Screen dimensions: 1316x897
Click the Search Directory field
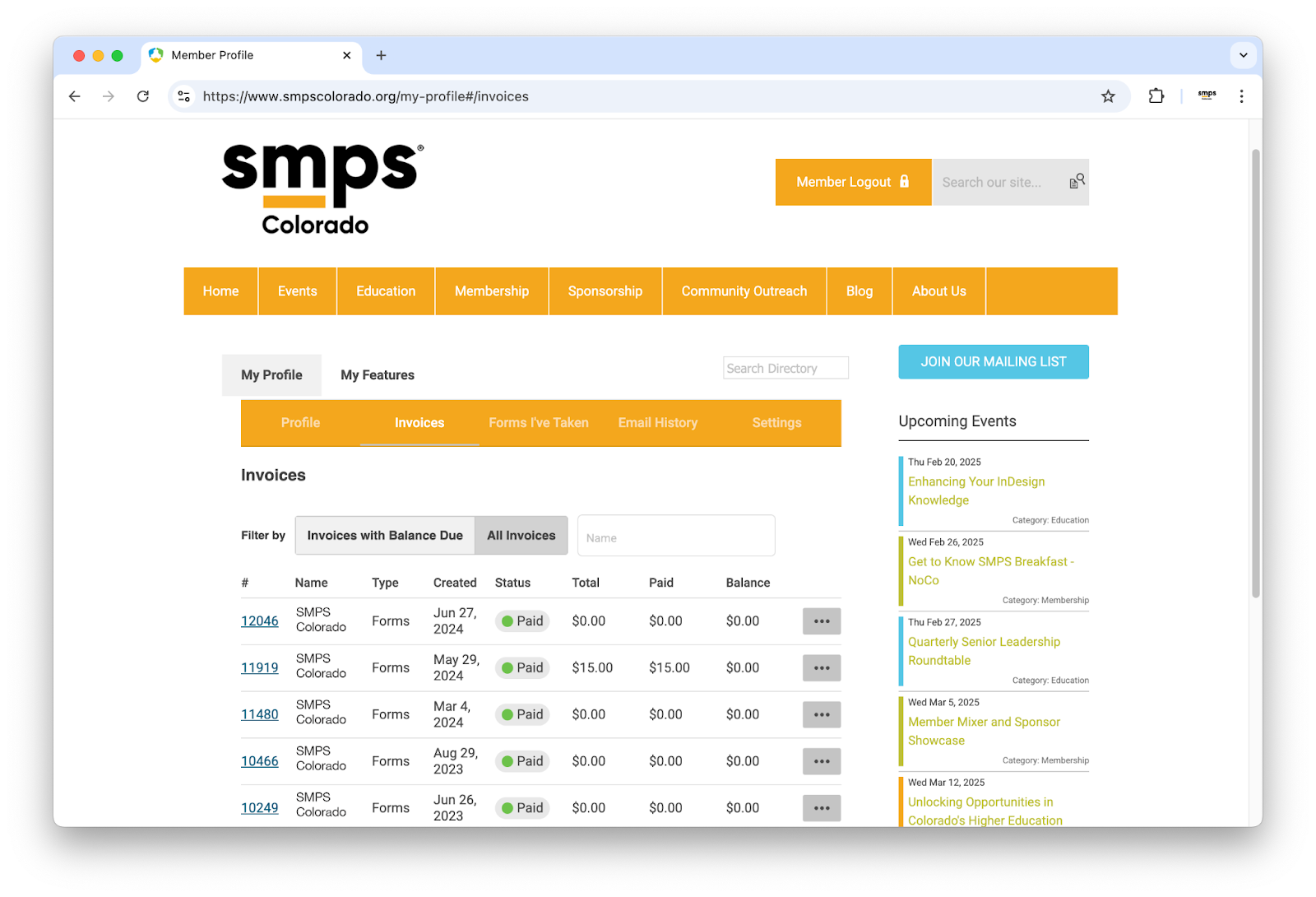[x=785, y=368]
